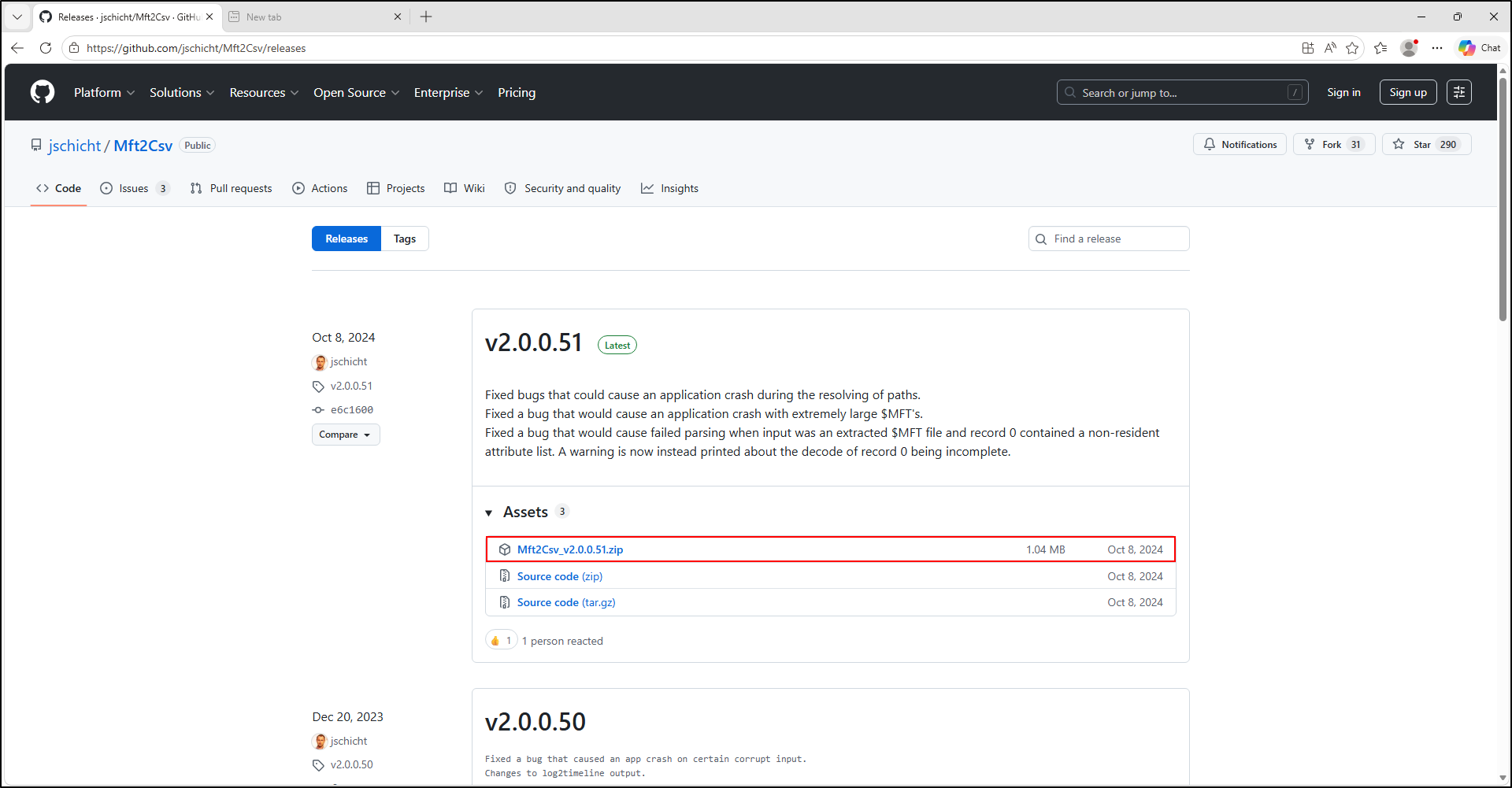Click the Source code (tar.gz) file icon
1512x788 pixels.
[x=505, y=602]
